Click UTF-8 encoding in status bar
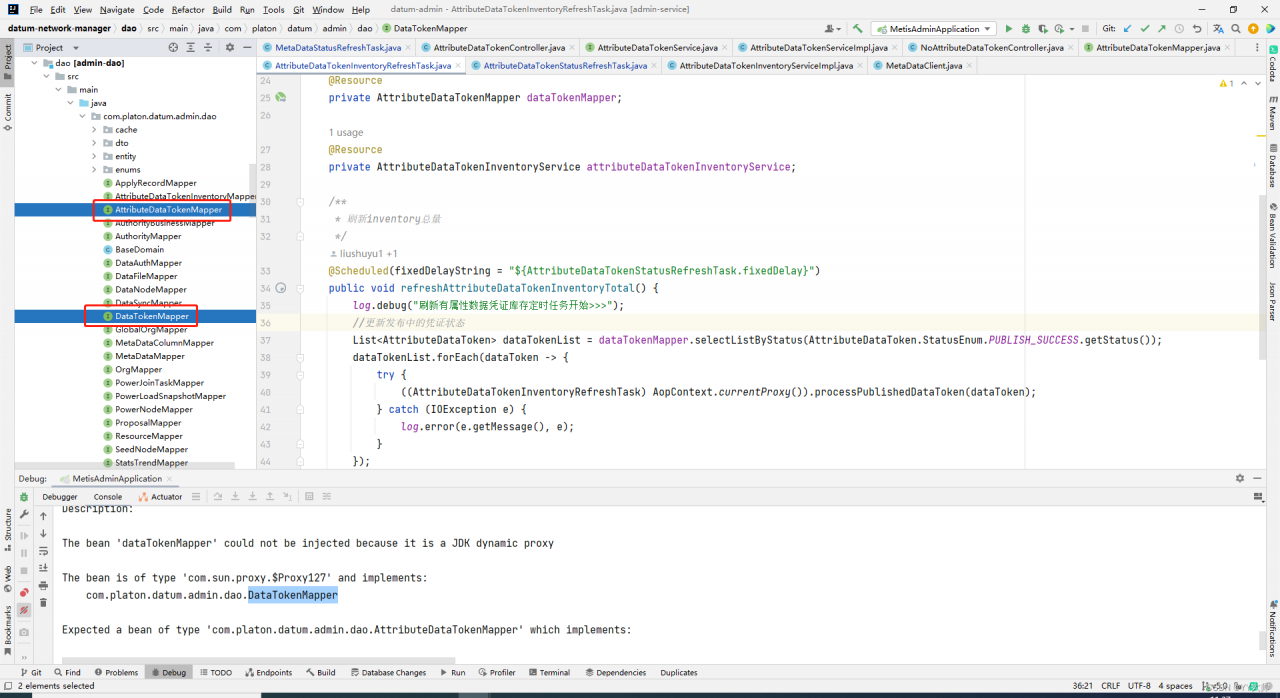The width and height of the screenshot is (1280, 698). coord(1139,686)
